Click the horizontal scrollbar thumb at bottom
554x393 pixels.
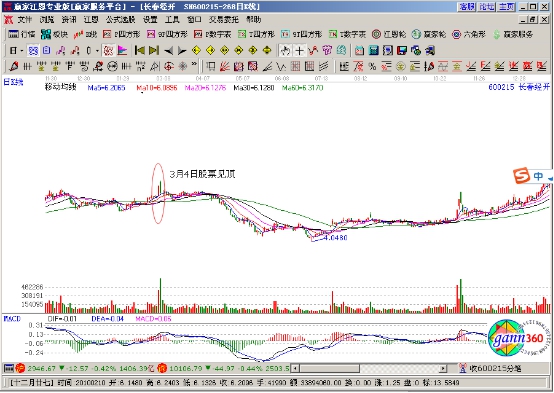click(x=330, y=369)
